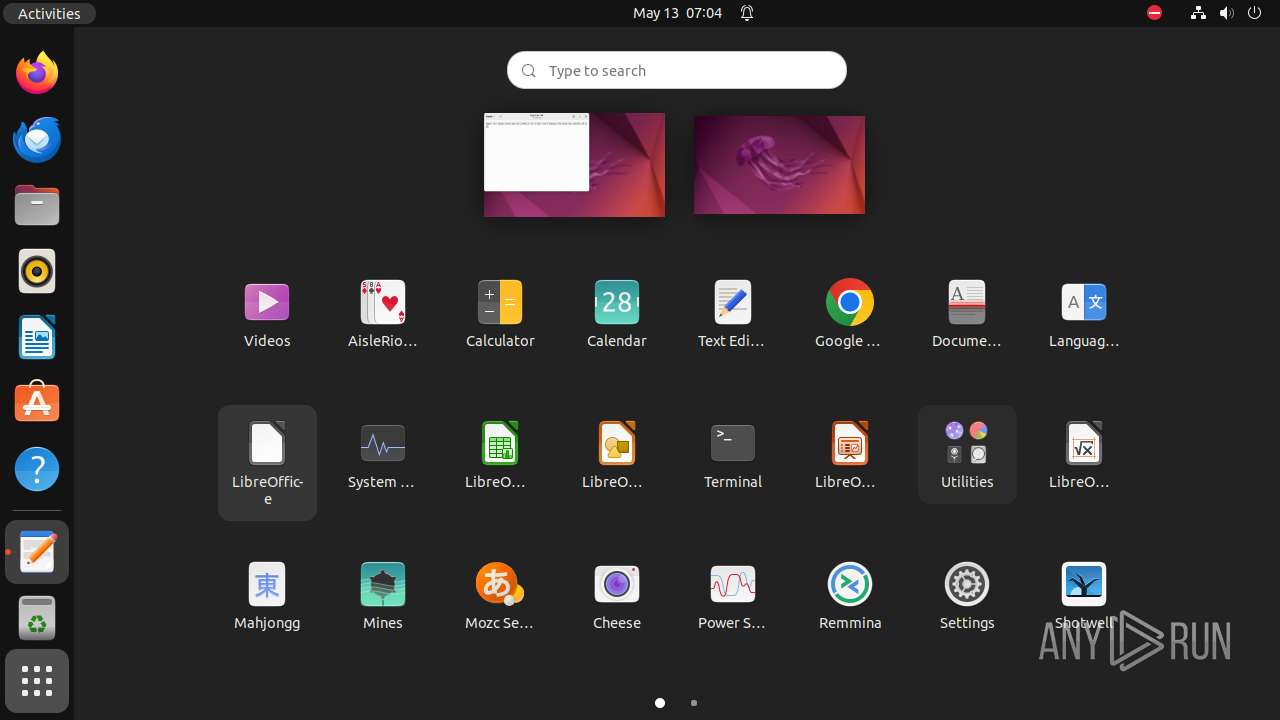This screenshot has height=720, width=1280.
Task: Click the red indicator icon in top bar
Action: pyautogui.click(x=1154, y=13)
